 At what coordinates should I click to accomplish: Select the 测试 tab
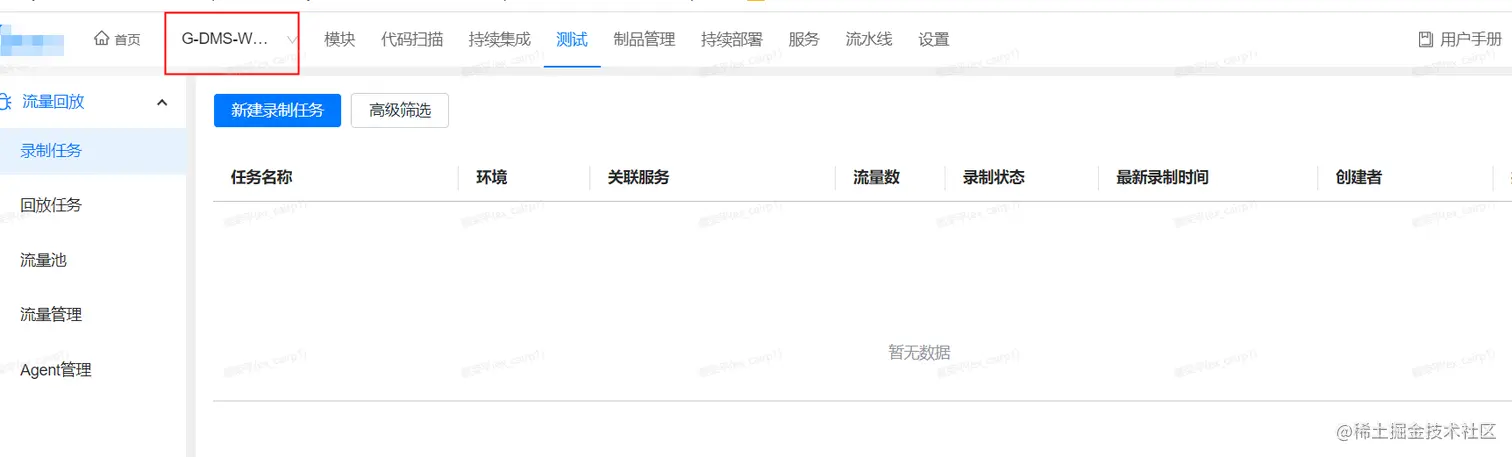click(572, 40)
